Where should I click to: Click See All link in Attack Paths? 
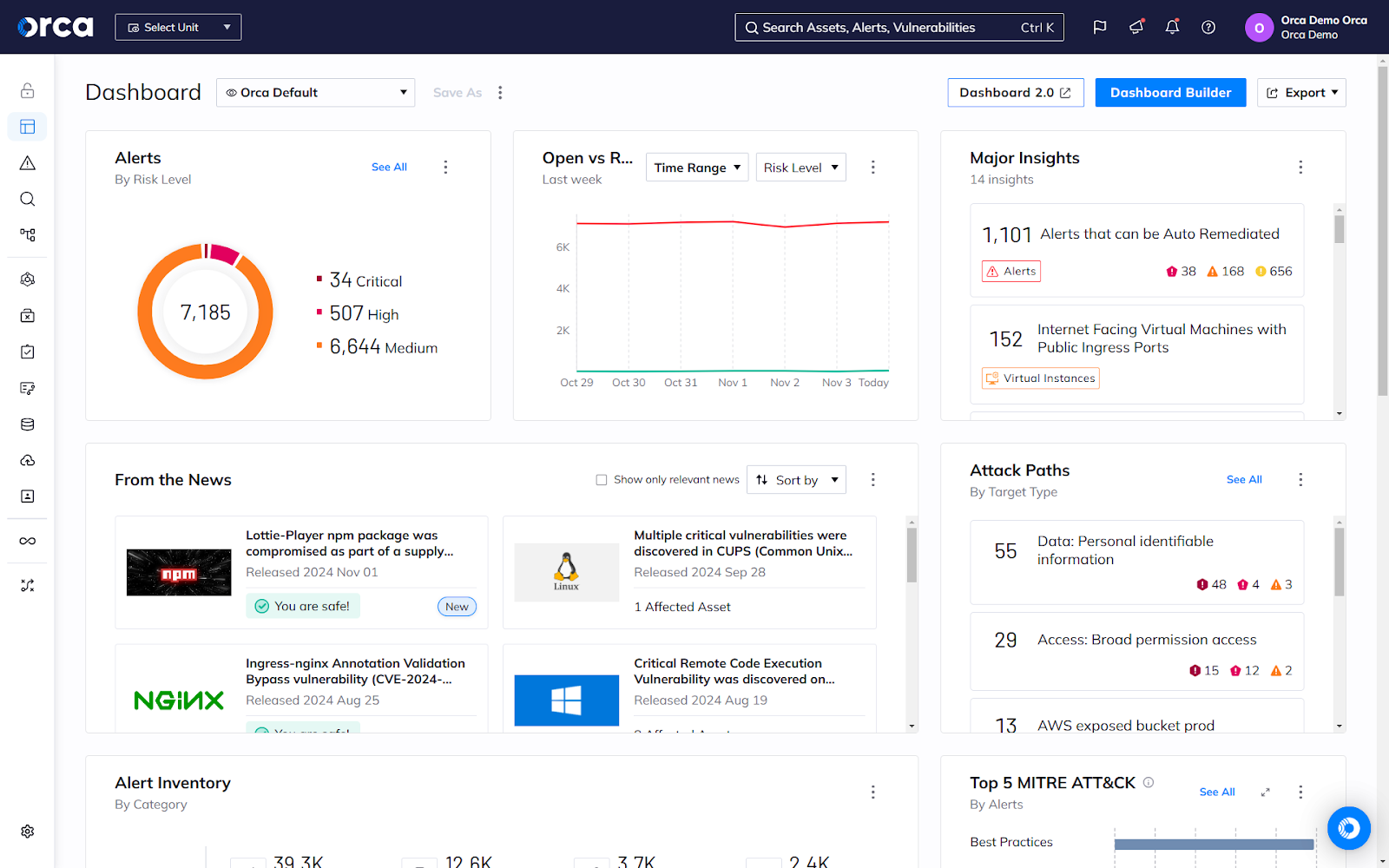[1244, 479]
